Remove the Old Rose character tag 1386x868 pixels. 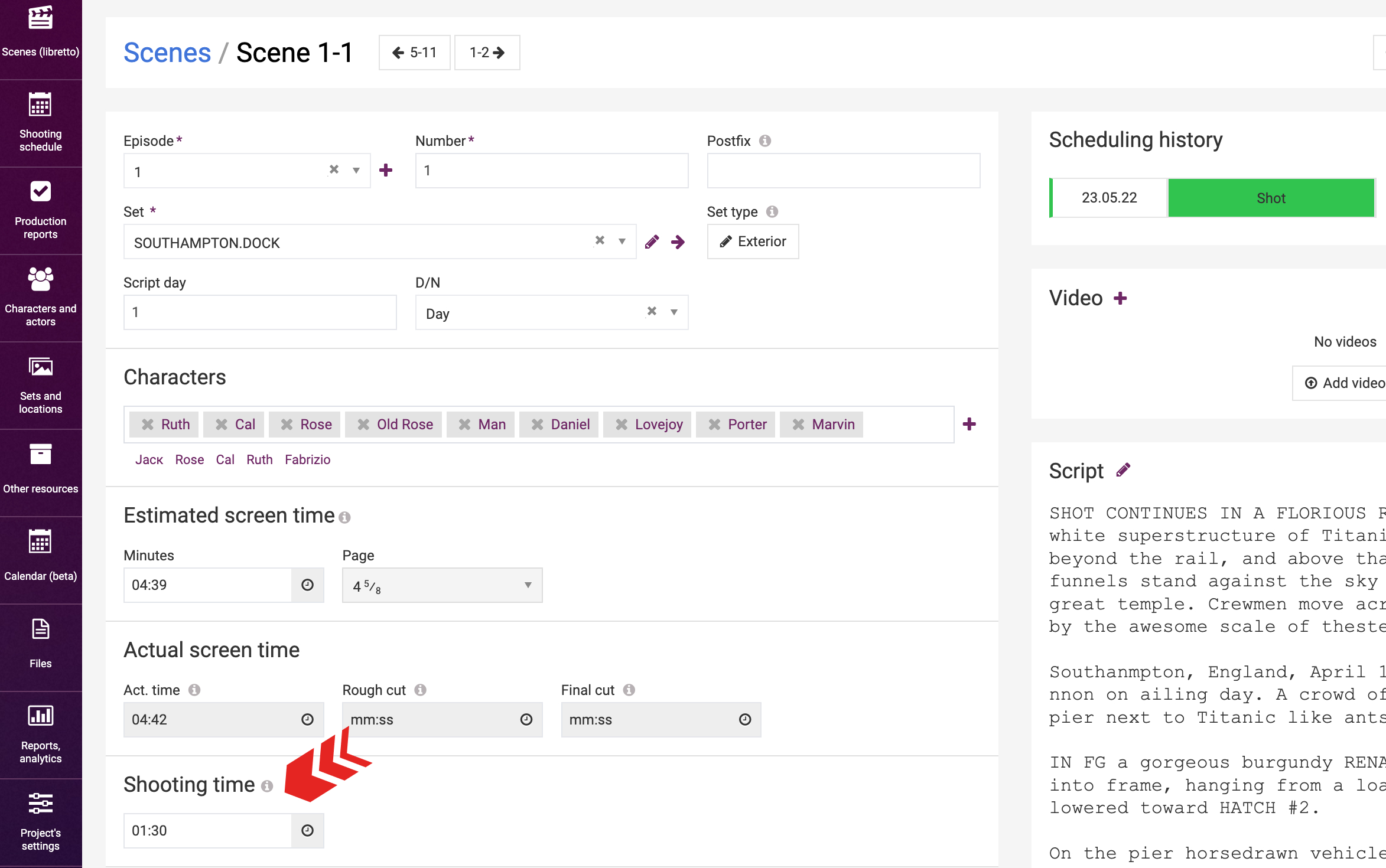(x=363, y=425)
